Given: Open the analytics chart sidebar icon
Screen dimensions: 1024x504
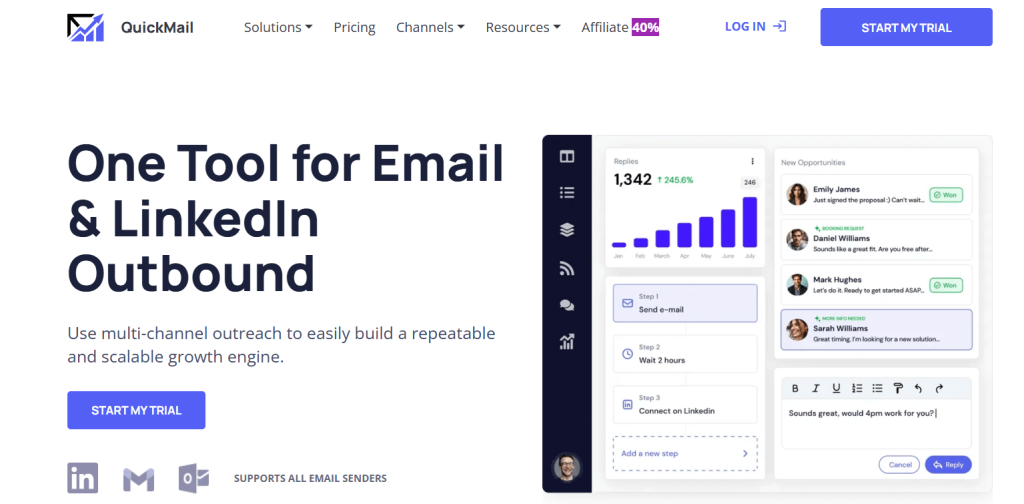Looking at the screenshot, I should [x=567, y=341].
